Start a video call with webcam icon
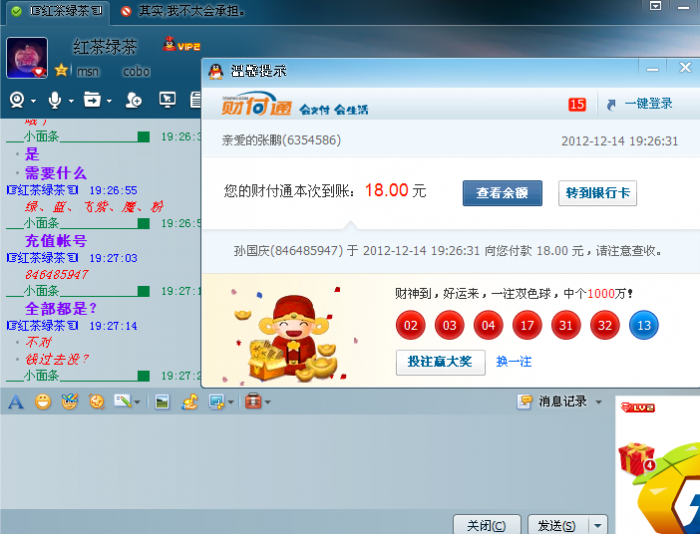The width and height of the screenshot is (700, 534). pyautogui.click(x=17, y=100)
